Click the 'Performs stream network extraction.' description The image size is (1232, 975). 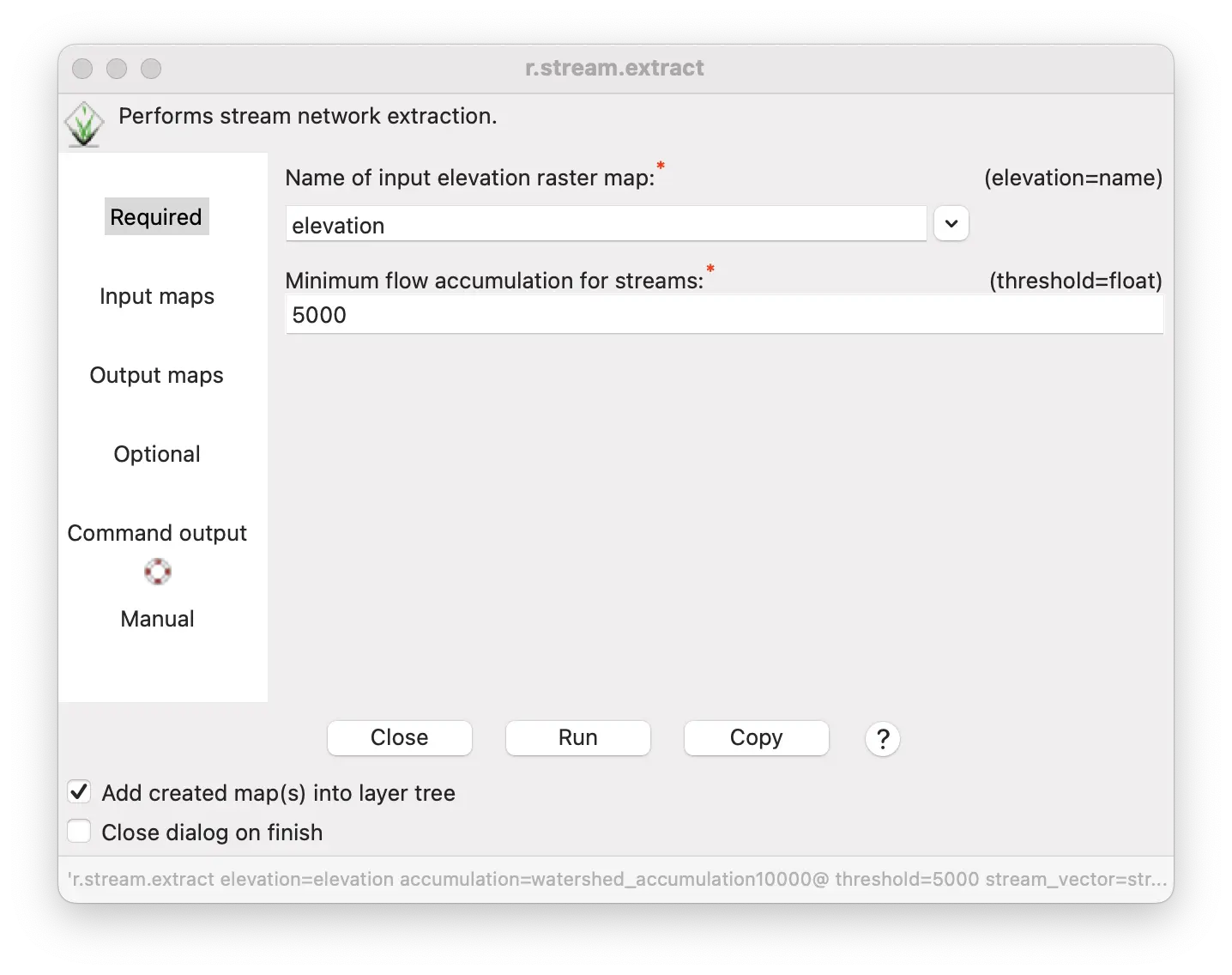(308, 116)
